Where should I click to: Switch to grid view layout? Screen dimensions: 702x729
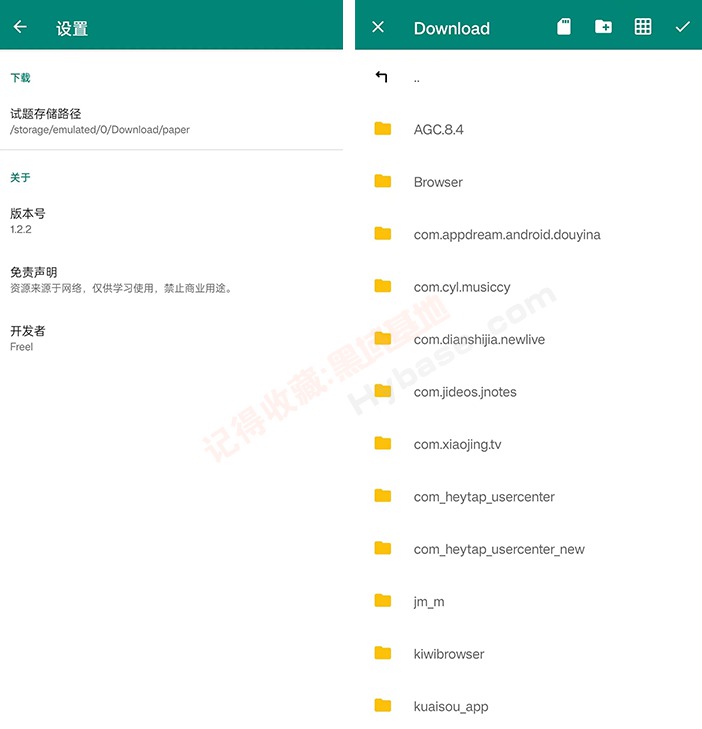(x=643, y=27)
